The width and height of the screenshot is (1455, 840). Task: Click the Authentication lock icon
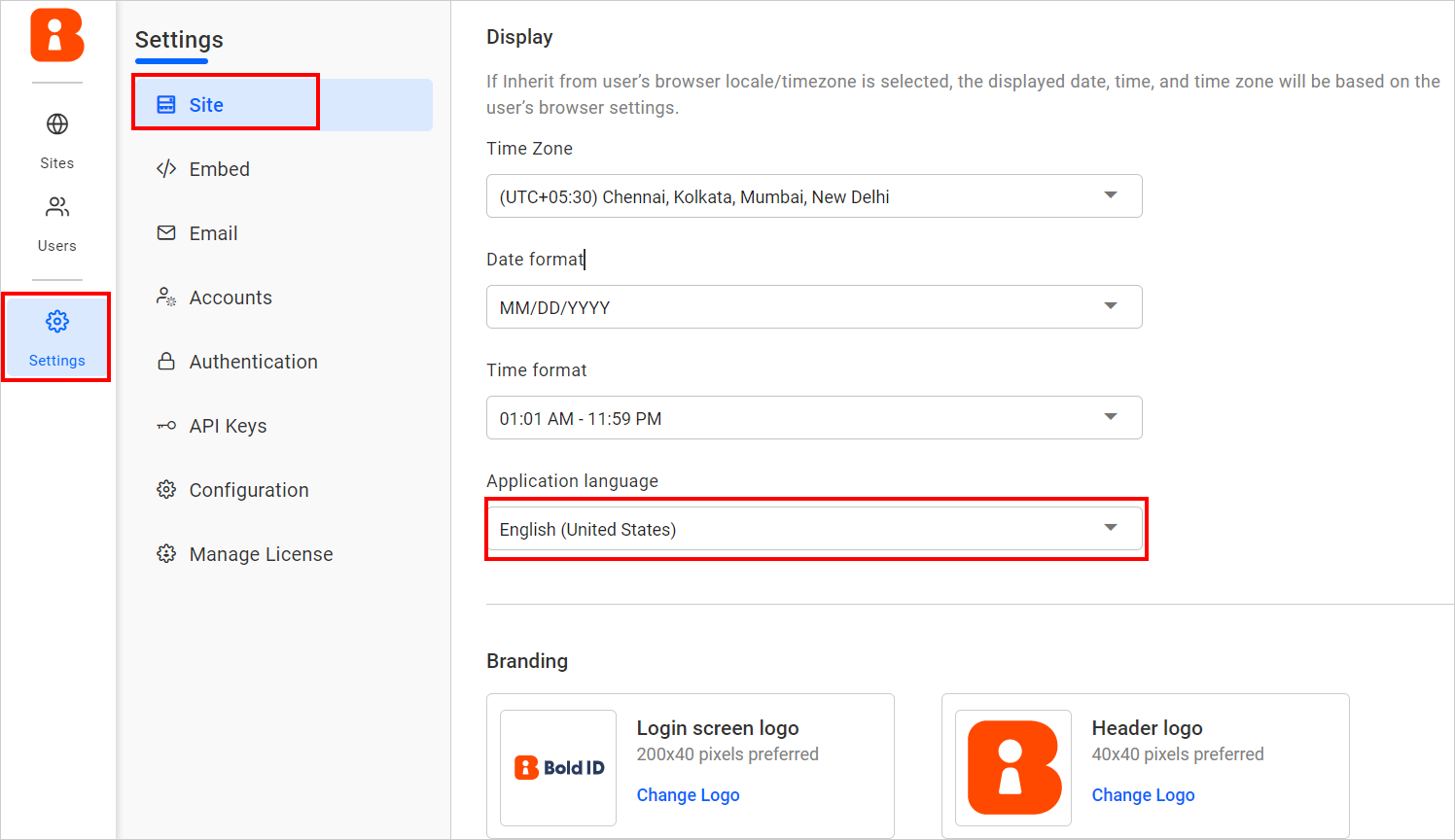[x=166, y=362]
